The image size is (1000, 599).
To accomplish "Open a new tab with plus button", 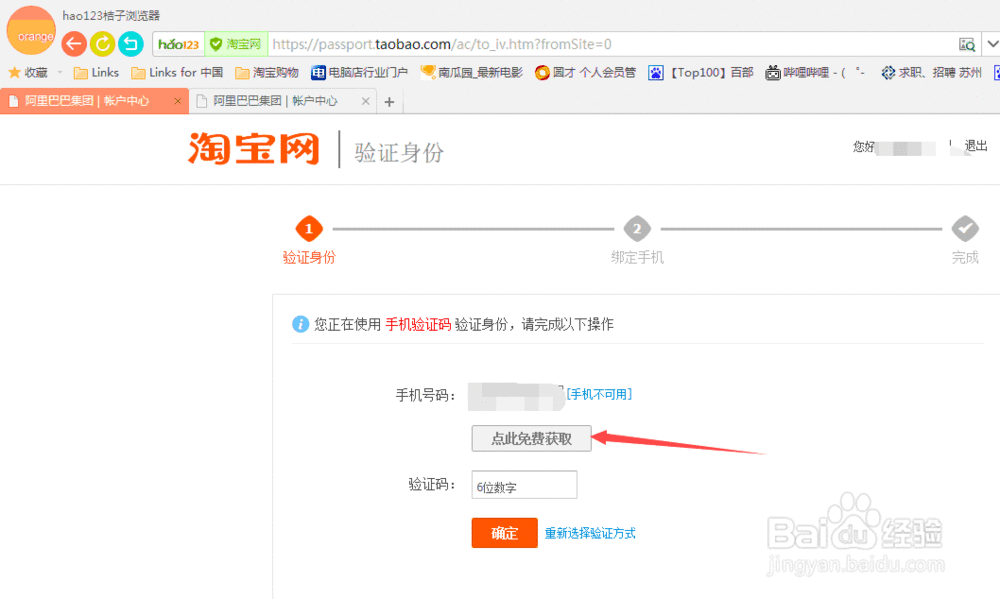I will tap(389, 101).
